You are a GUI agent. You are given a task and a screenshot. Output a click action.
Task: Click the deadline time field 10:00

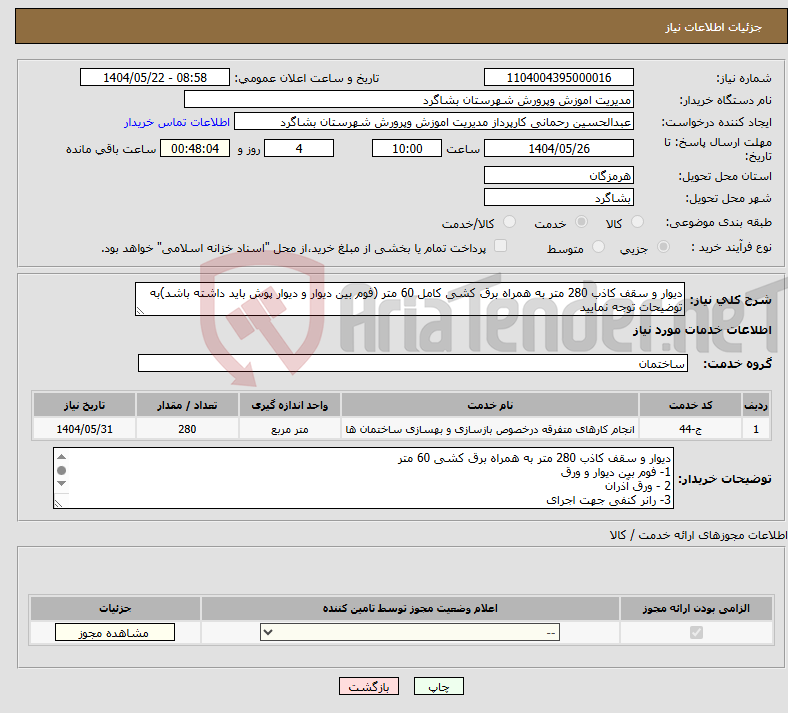[407, 148]
